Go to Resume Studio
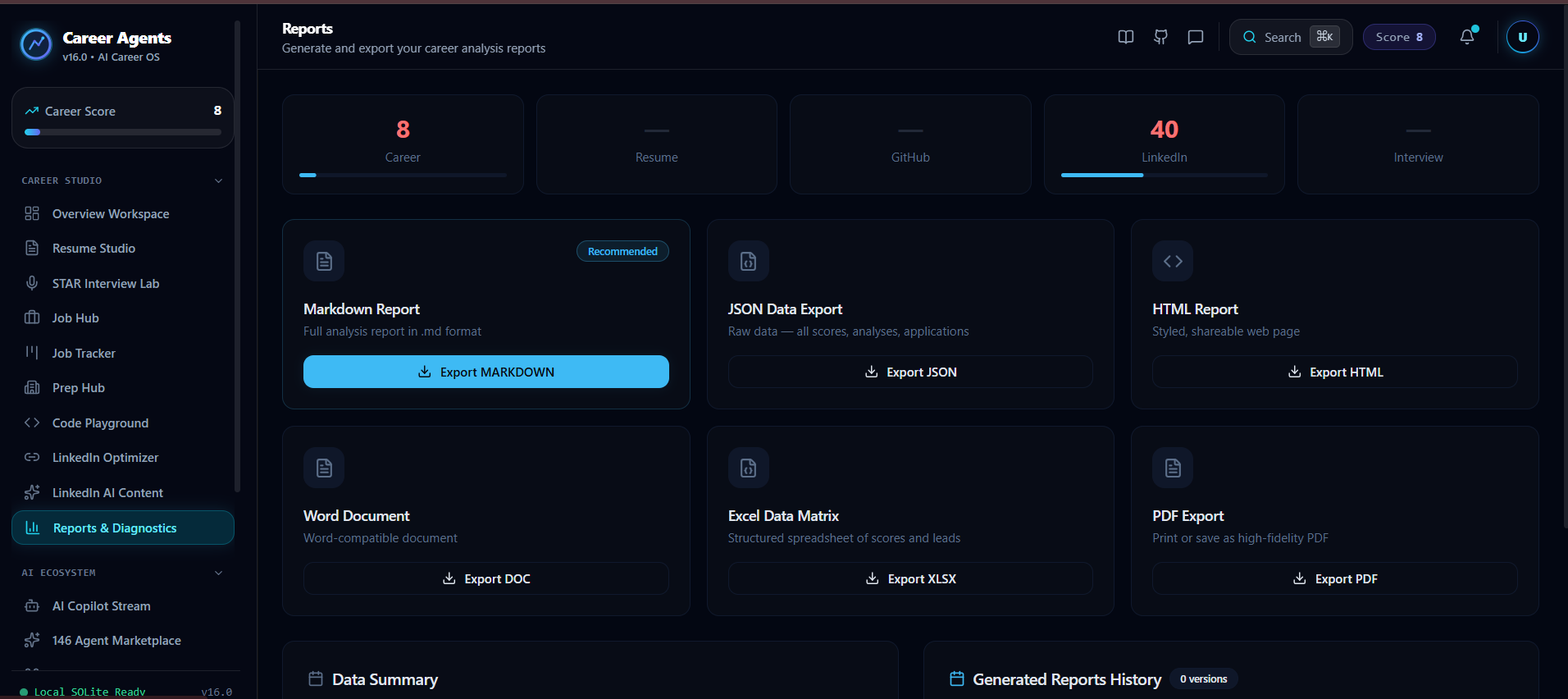Screen dimensions: 1568x699 123,248
